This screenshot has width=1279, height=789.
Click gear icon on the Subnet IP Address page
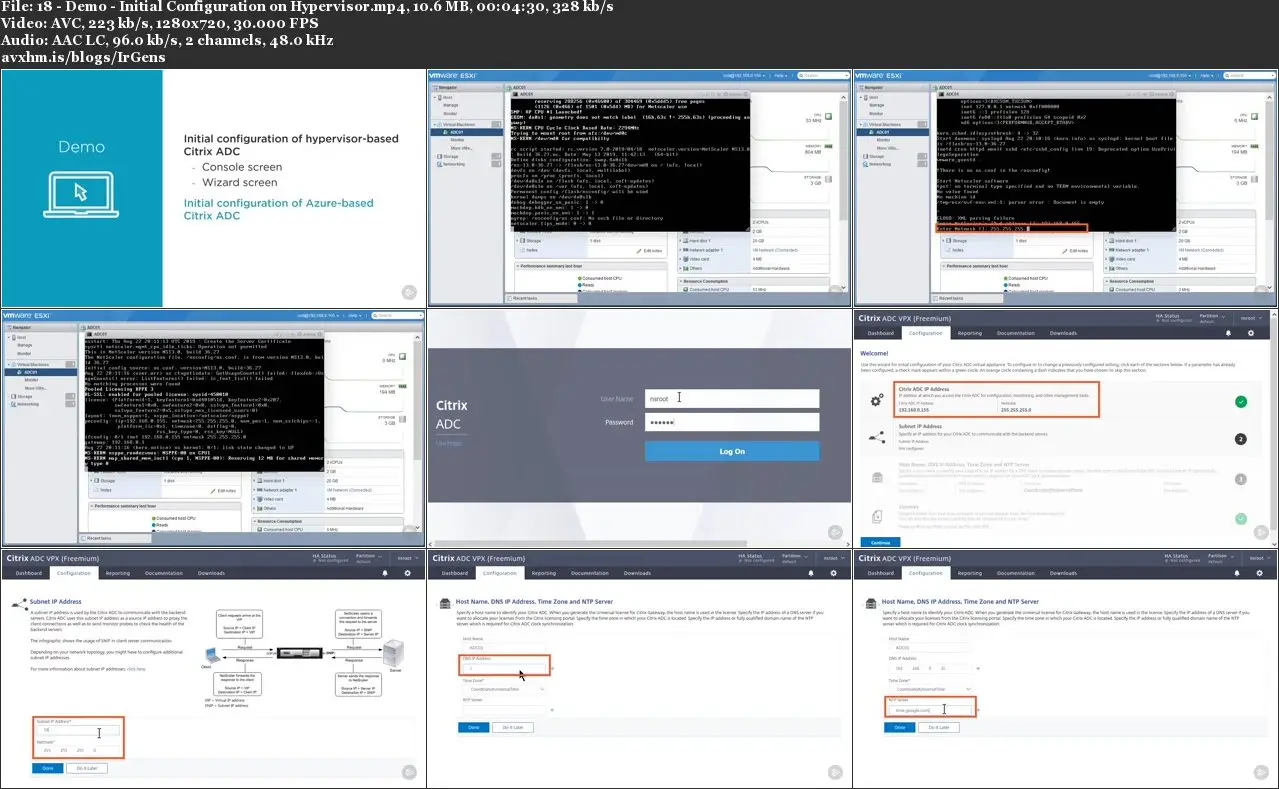407,573
